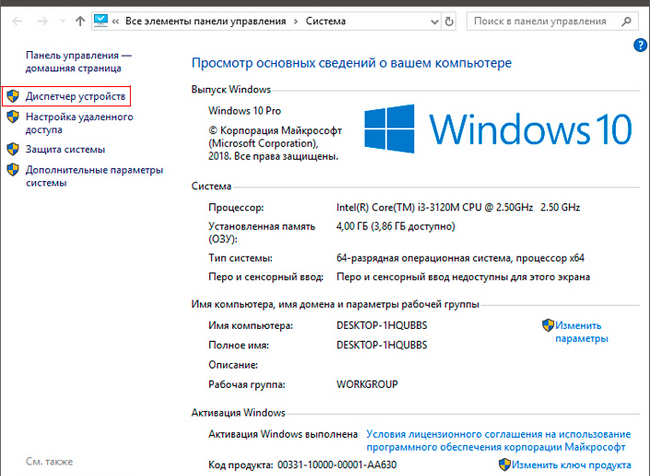Go back with the left arrow button
This screenshot has width=650, height=476.
[17, 21]
